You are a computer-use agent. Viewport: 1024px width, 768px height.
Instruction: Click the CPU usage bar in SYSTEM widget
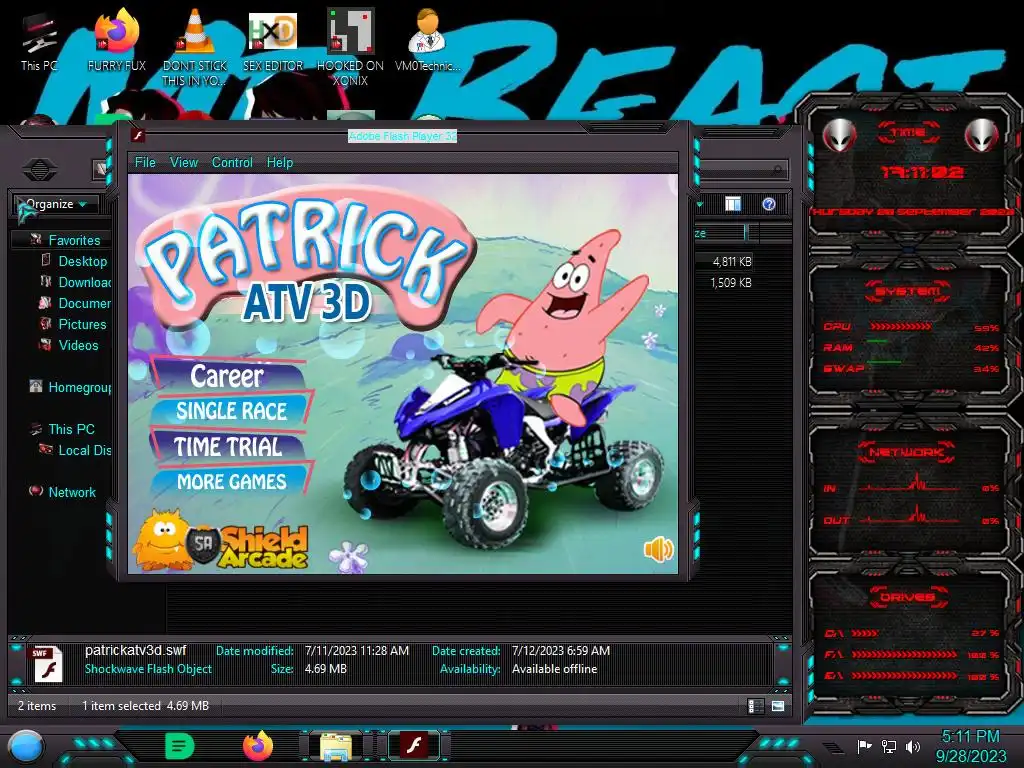pos(900,326)
